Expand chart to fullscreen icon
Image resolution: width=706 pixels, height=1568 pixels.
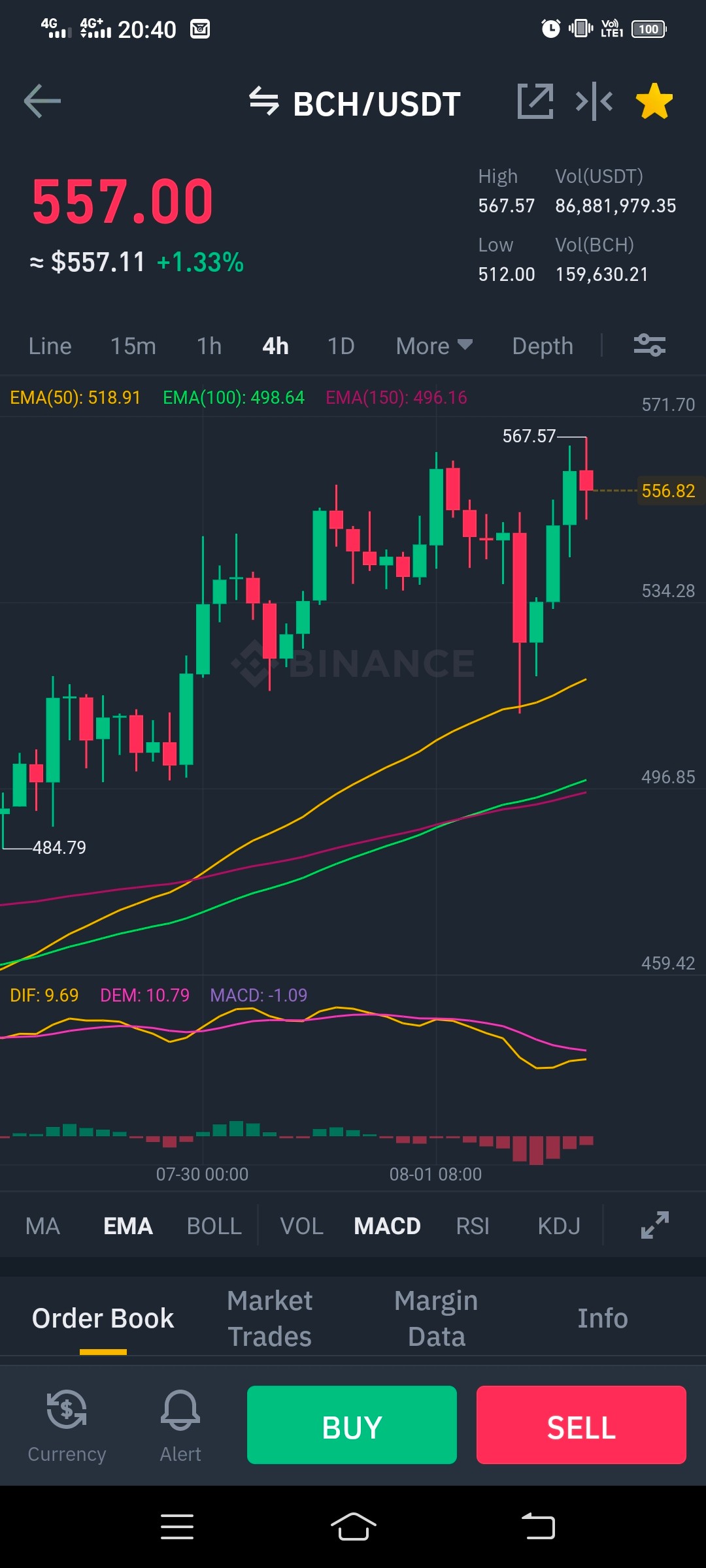click(655, 1225)
